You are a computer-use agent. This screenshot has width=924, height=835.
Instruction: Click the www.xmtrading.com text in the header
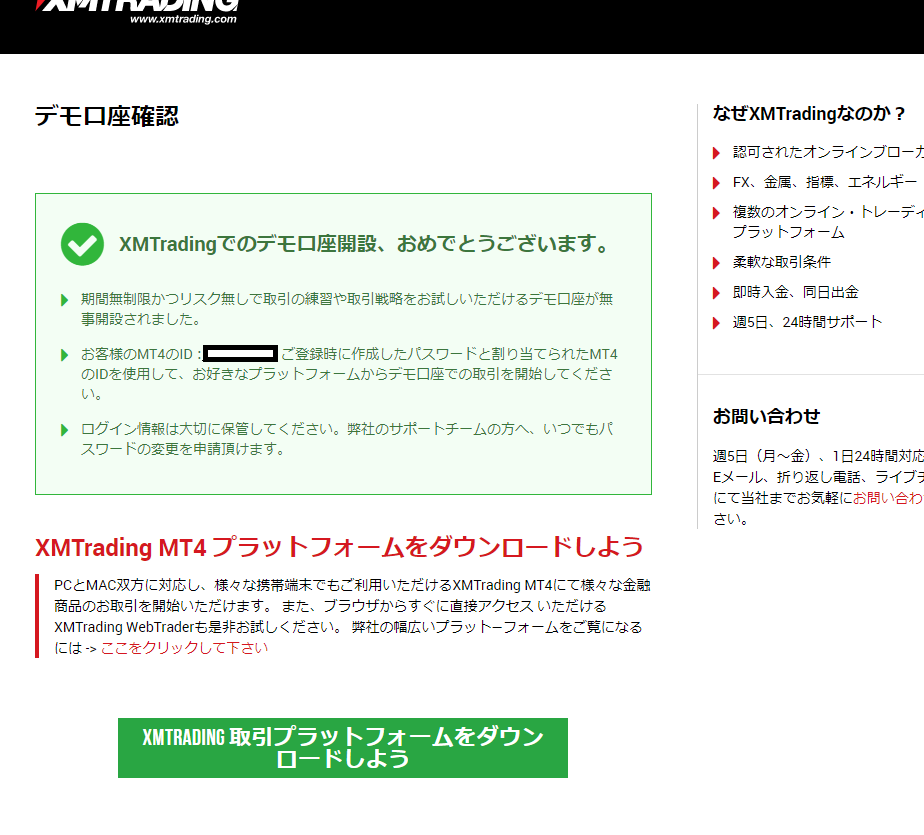pos(183,19)
